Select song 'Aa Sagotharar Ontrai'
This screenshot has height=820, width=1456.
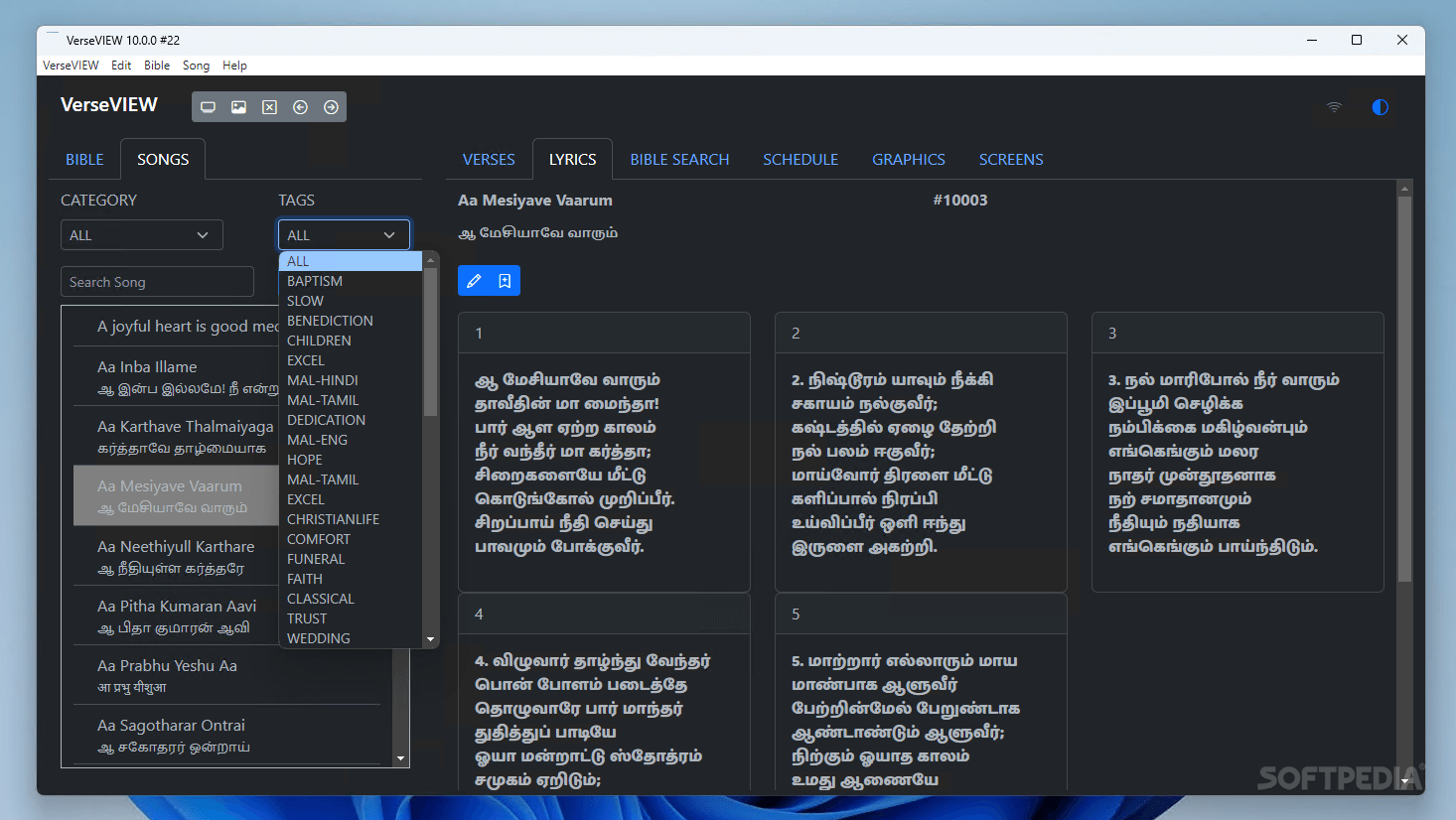pos(226,735)
